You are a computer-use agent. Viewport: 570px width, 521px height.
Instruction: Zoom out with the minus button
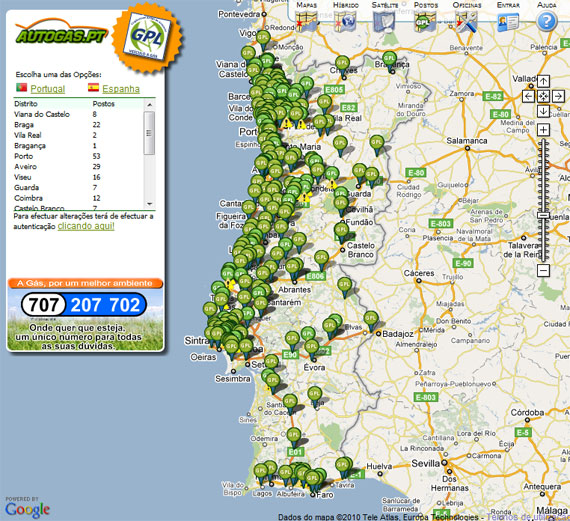pyautogui.click(x=543, y=270)
